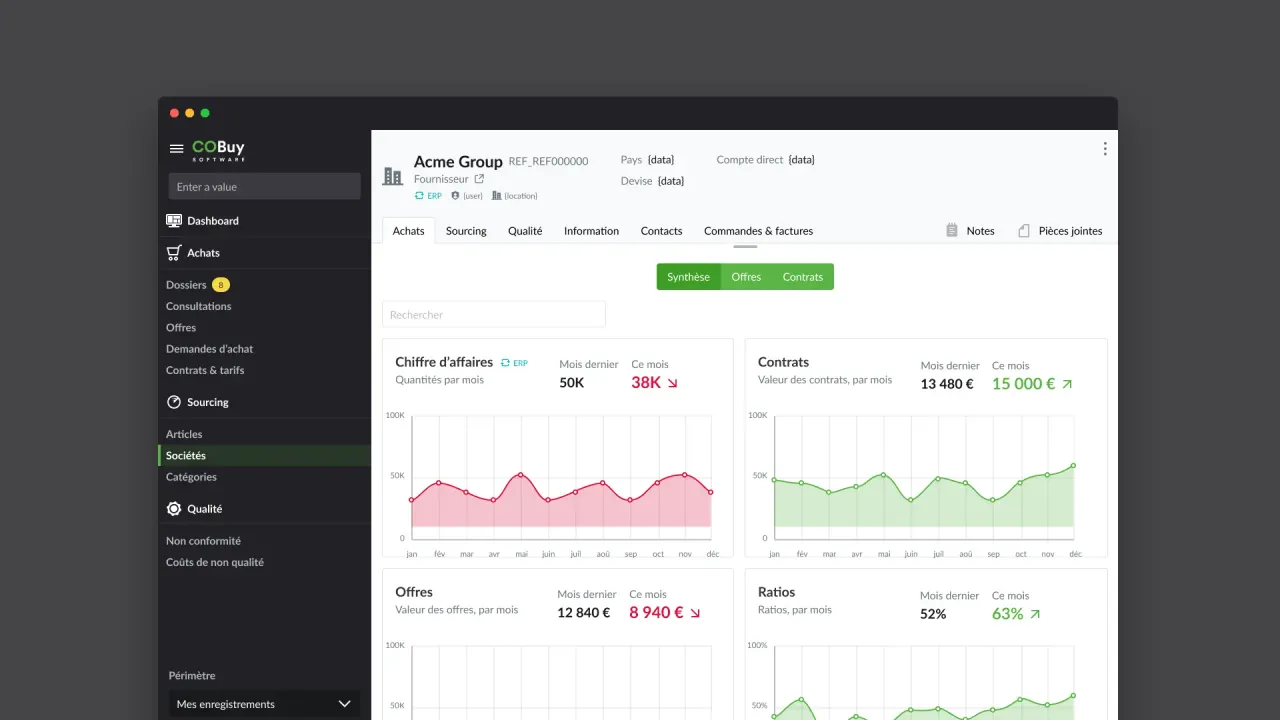
Task: Switch to the Contrats segment button
Action: point(802,277)
